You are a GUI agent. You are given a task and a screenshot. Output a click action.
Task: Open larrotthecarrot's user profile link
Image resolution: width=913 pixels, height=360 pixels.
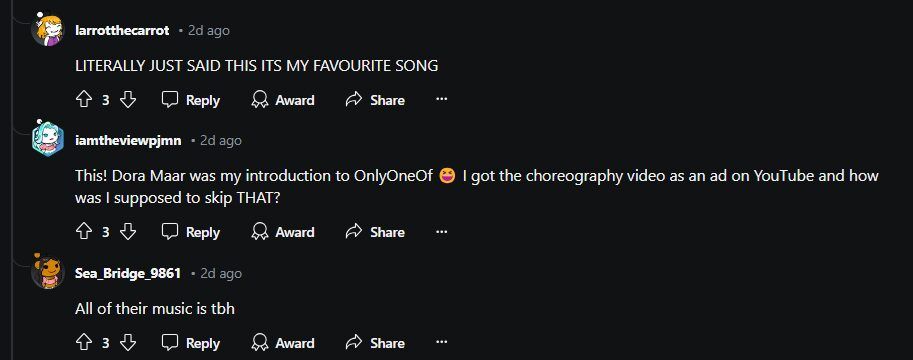(x=122, y=30)
